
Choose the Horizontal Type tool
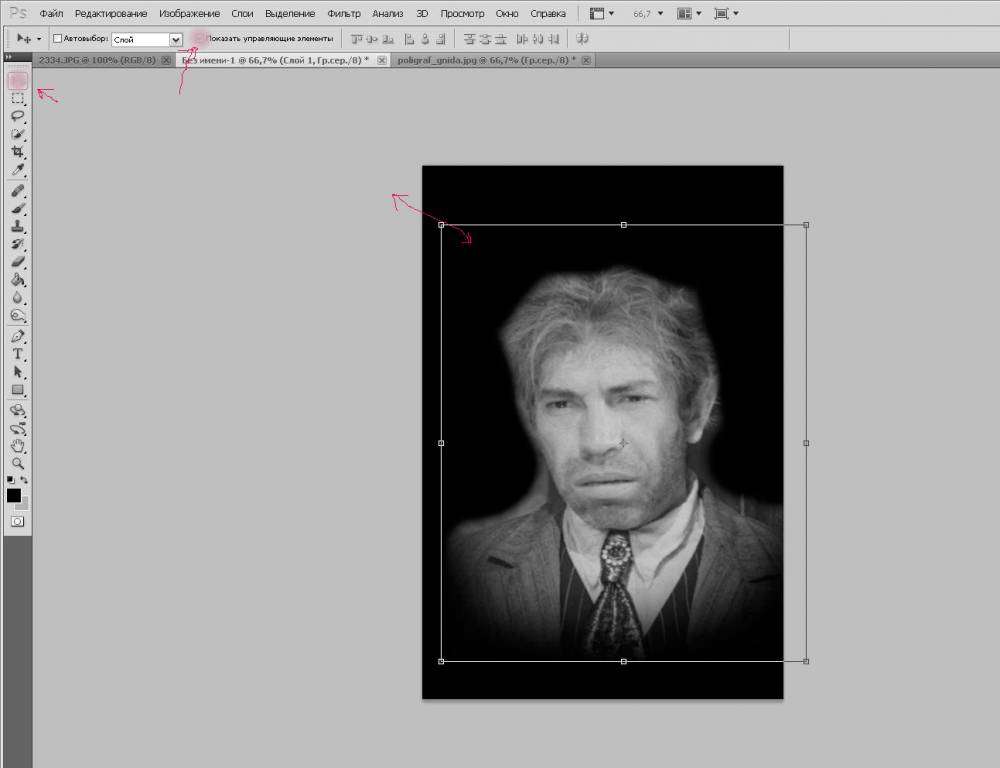pyautogui.click(x=17, y=354)
